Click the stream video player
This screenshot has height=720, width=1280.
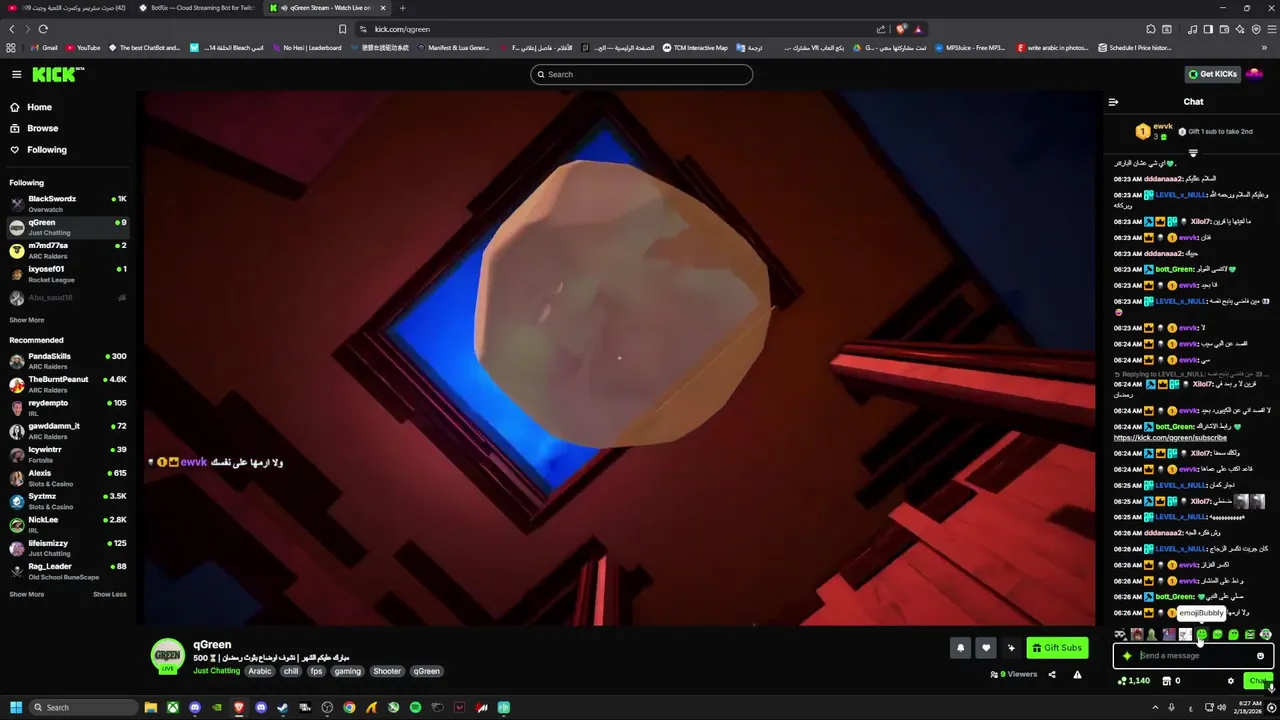pos(618,357)
